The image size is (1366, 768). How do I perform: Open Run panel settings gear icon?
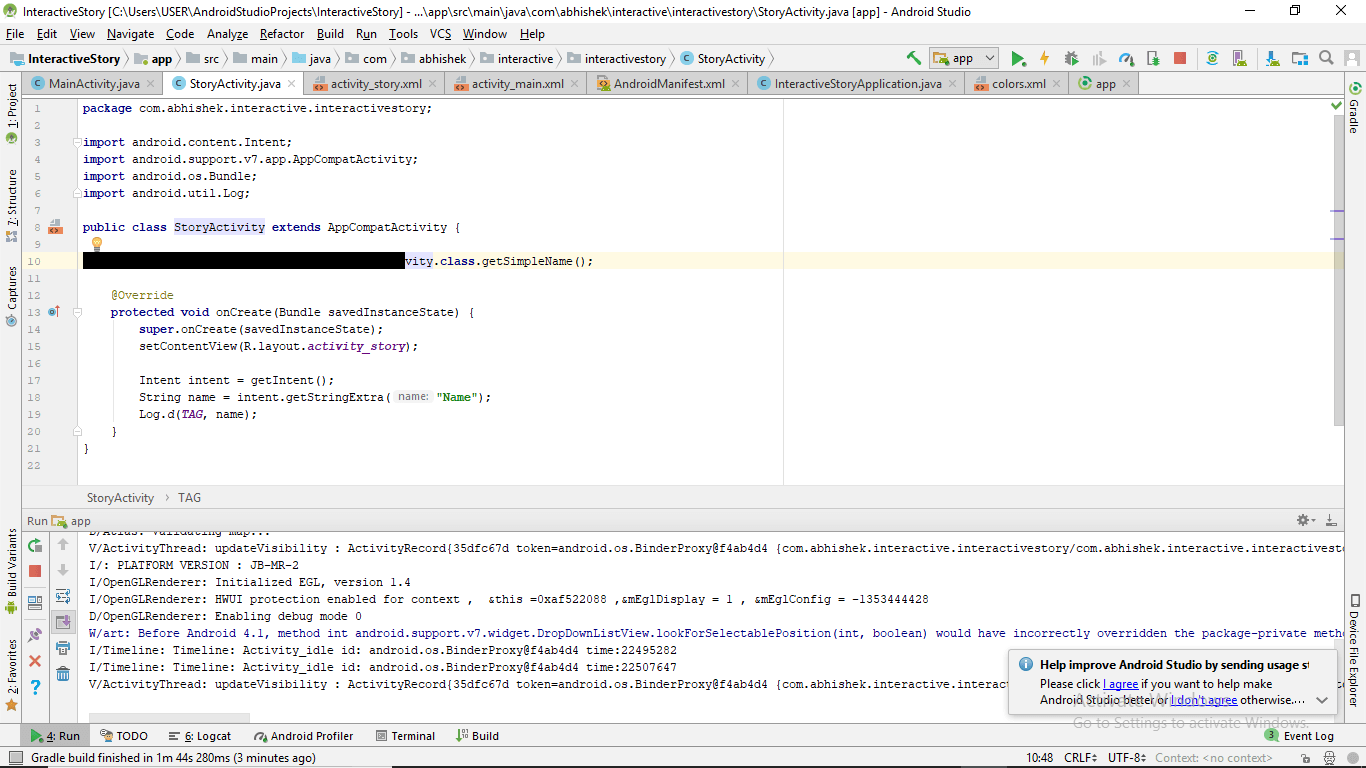tap(1304, 520)
